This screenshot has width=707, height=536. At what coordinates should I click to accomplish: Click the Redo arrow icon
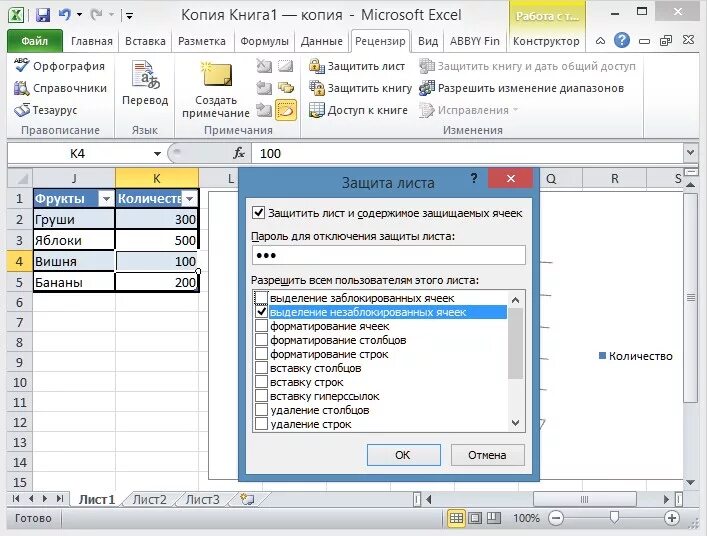[95, 15]
